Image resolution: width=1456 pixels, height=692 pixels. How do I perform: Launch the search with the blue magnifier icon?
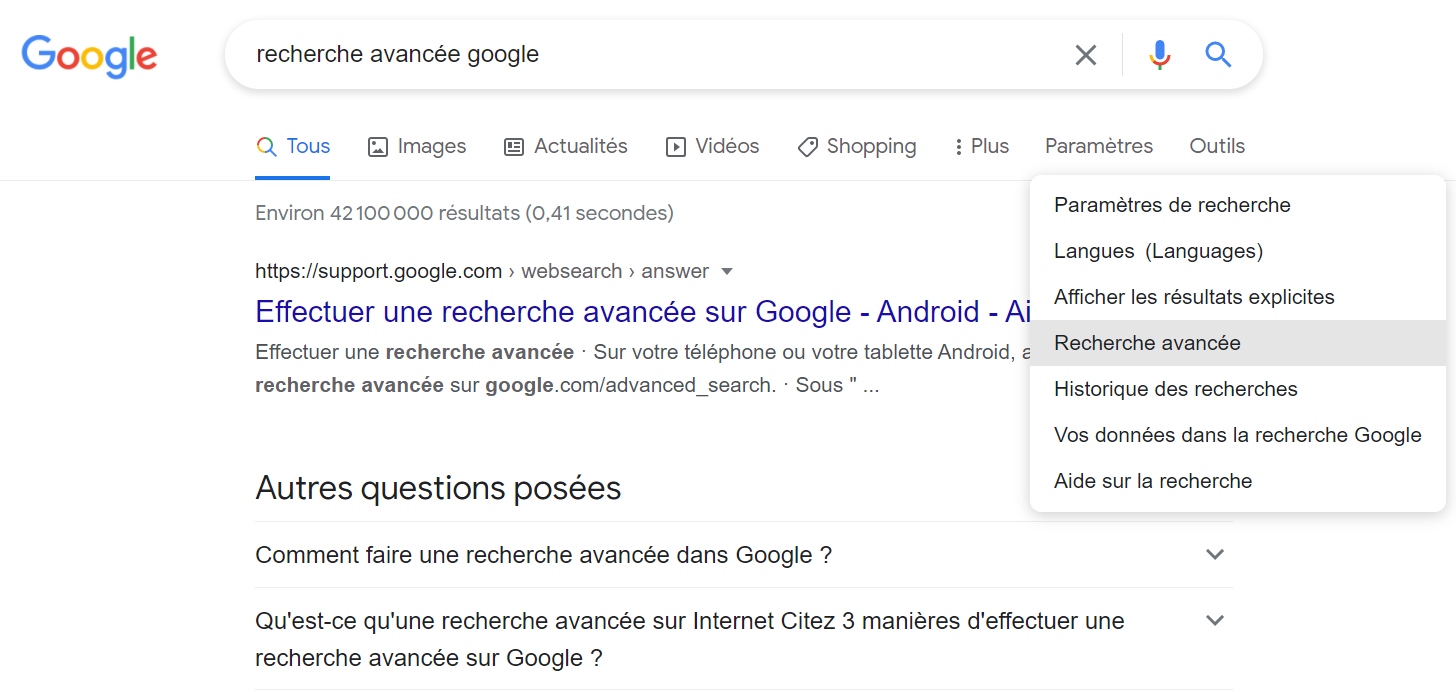click(1218, 55)
